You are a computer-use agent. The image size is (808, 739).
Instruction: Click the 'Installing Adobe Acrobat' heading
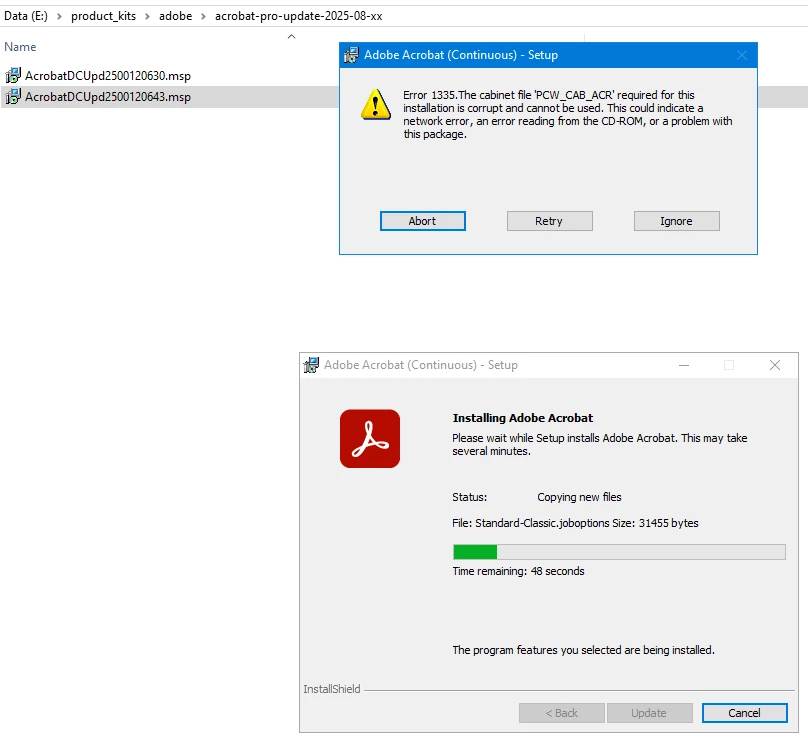(523, 417)
